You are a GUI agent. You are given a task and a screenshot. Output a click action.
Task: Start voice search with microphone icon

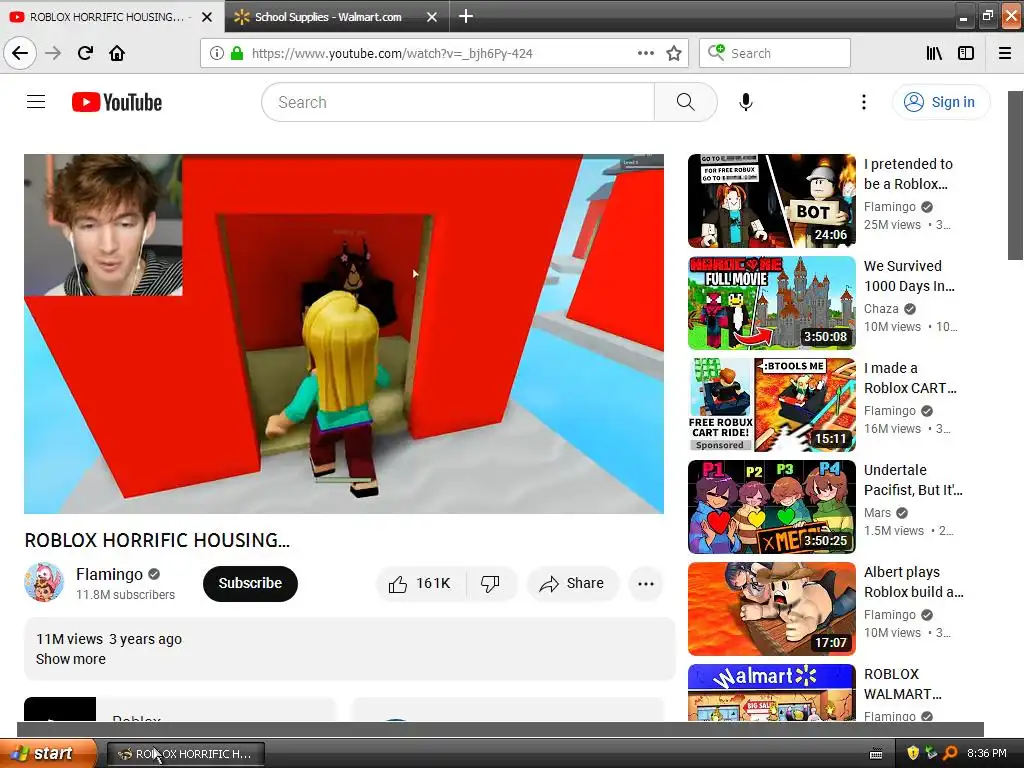[x=746, y=102]
